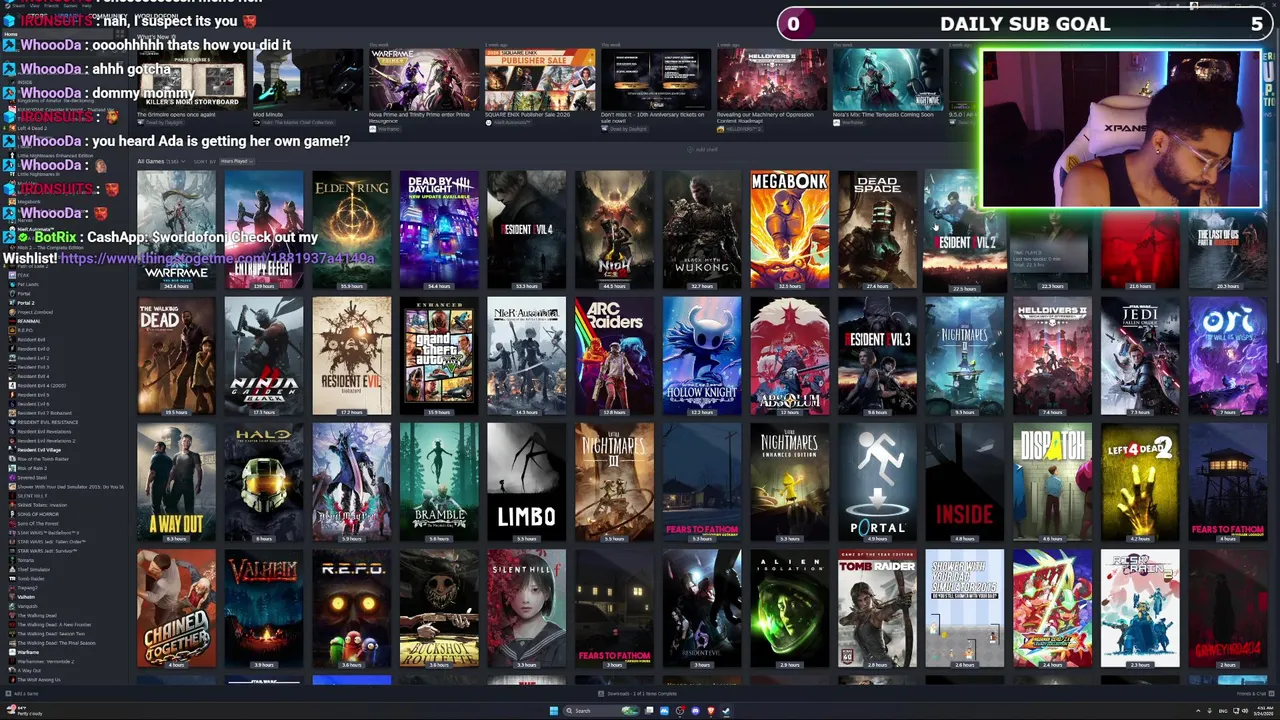Viewport: 1280px width, 720px height.
Task: Select NieR Automata game cover
Action: [x=527, y=356]
